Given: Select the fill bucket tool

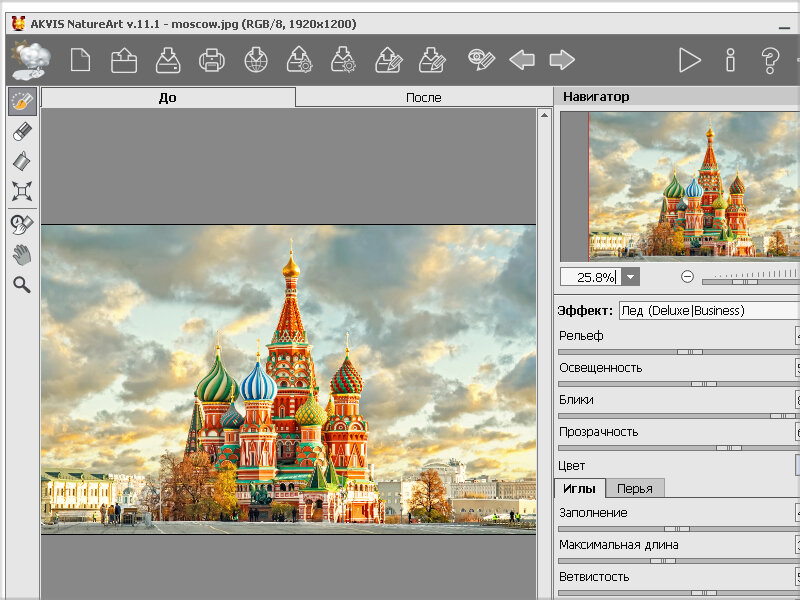Looking at the screenshot, I should pyautogui.click(x=22, y=161).
